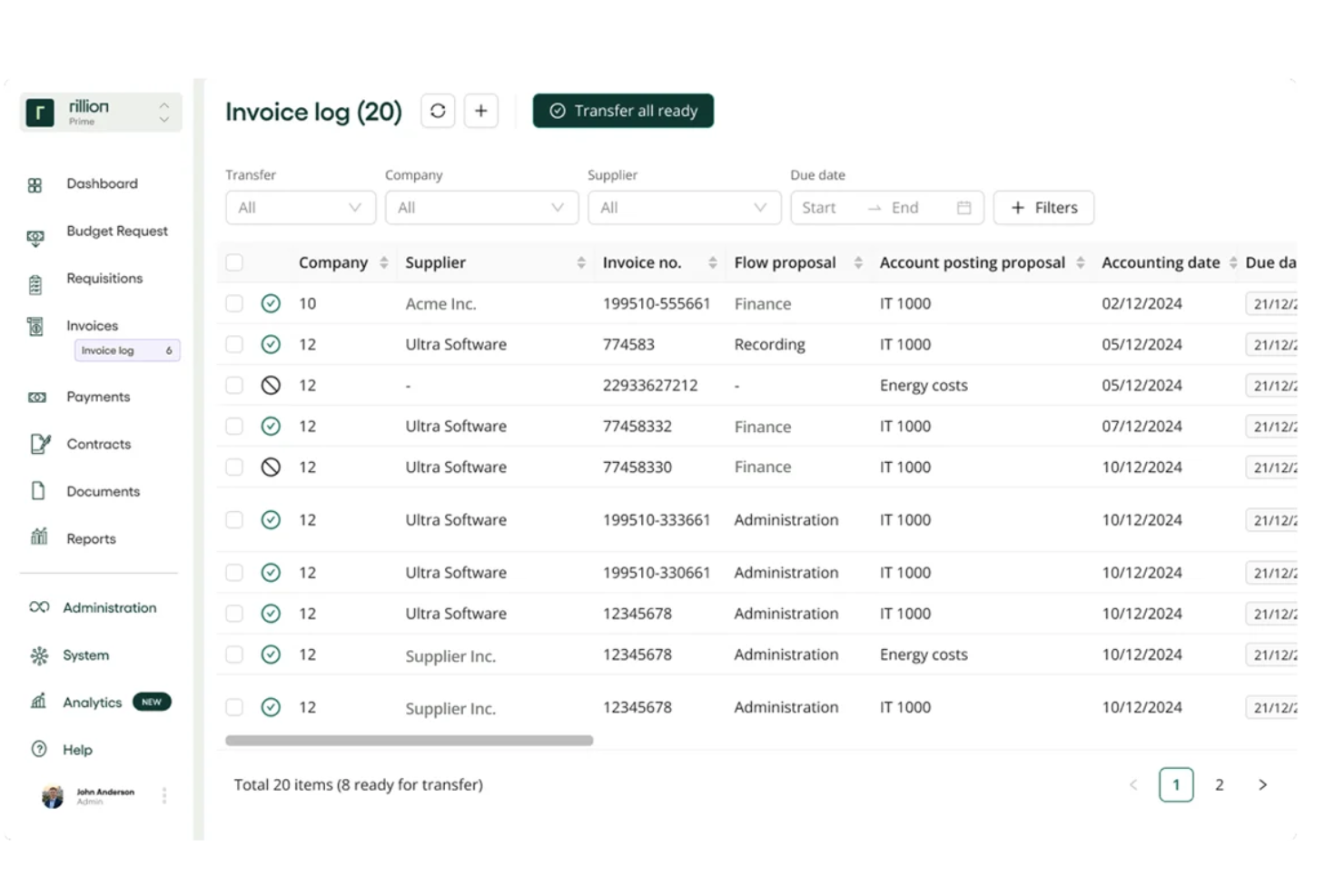Click ready status icon for invoice 774583
Viewport: 1344px width, 896px height.
coord(271,344)
